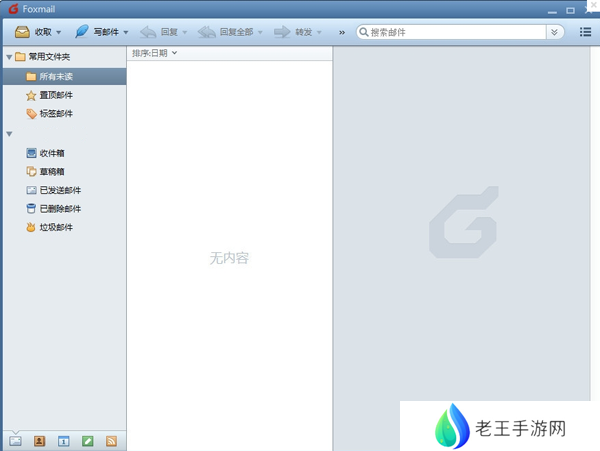Collapse the 常用文件夹 folder group
Screen dimensions: 600x451
coord(9,57)
